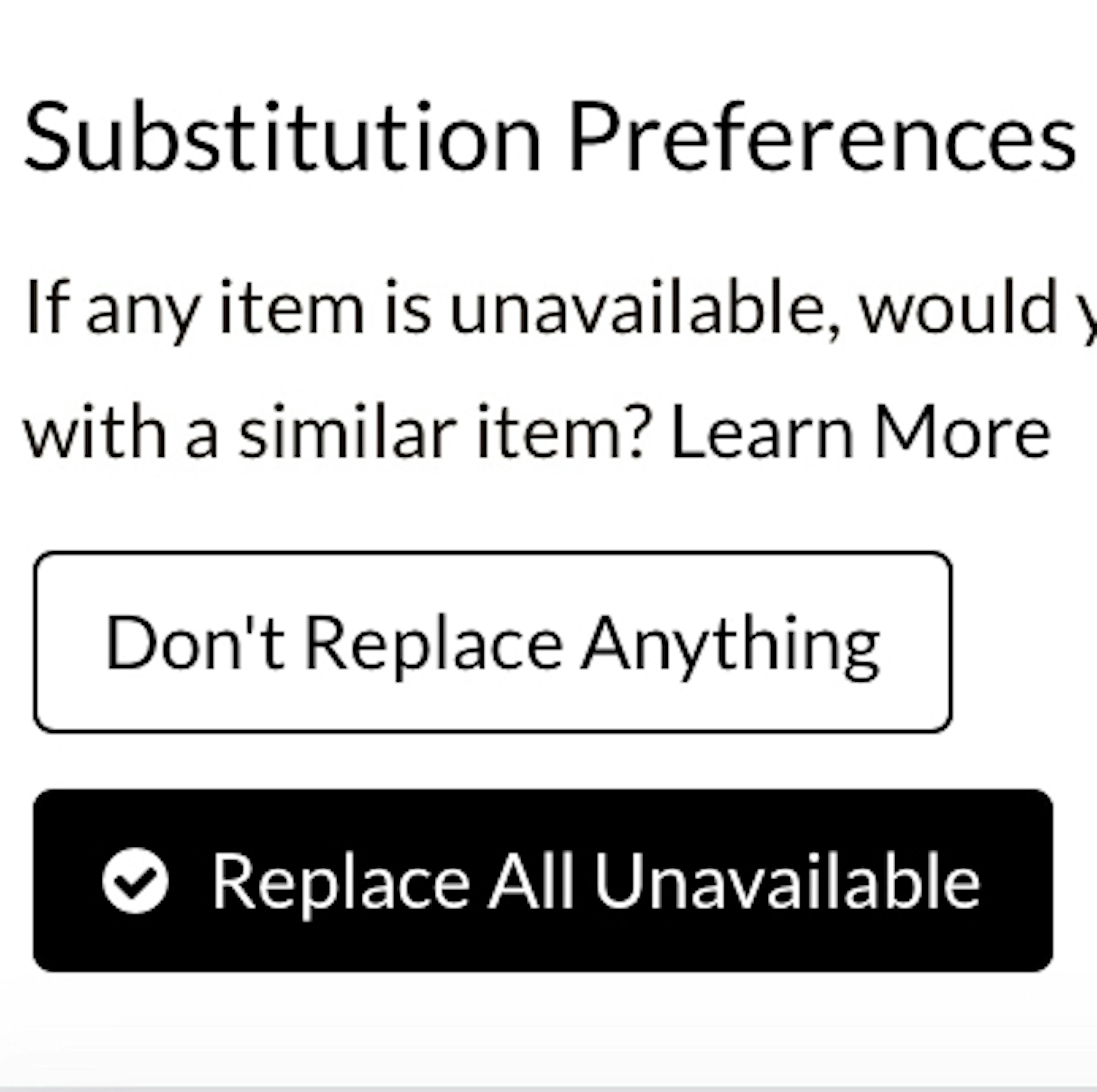Toggle the selected checkmark on the black button

pyautogui.click(x=135, y=880)
